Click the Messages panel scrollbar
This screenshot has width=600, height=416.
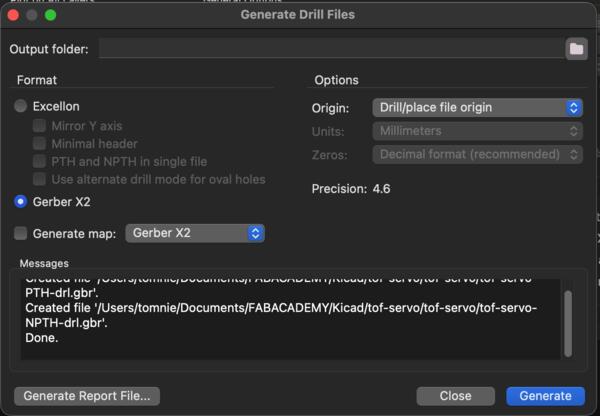pos(569,320)
